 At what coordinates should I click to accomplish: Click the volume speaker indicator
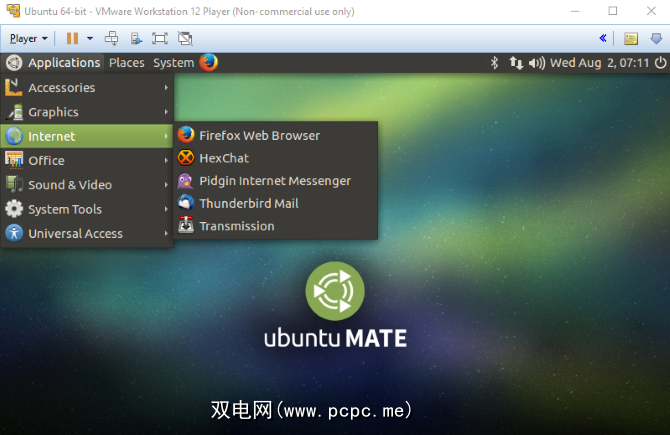537,62
